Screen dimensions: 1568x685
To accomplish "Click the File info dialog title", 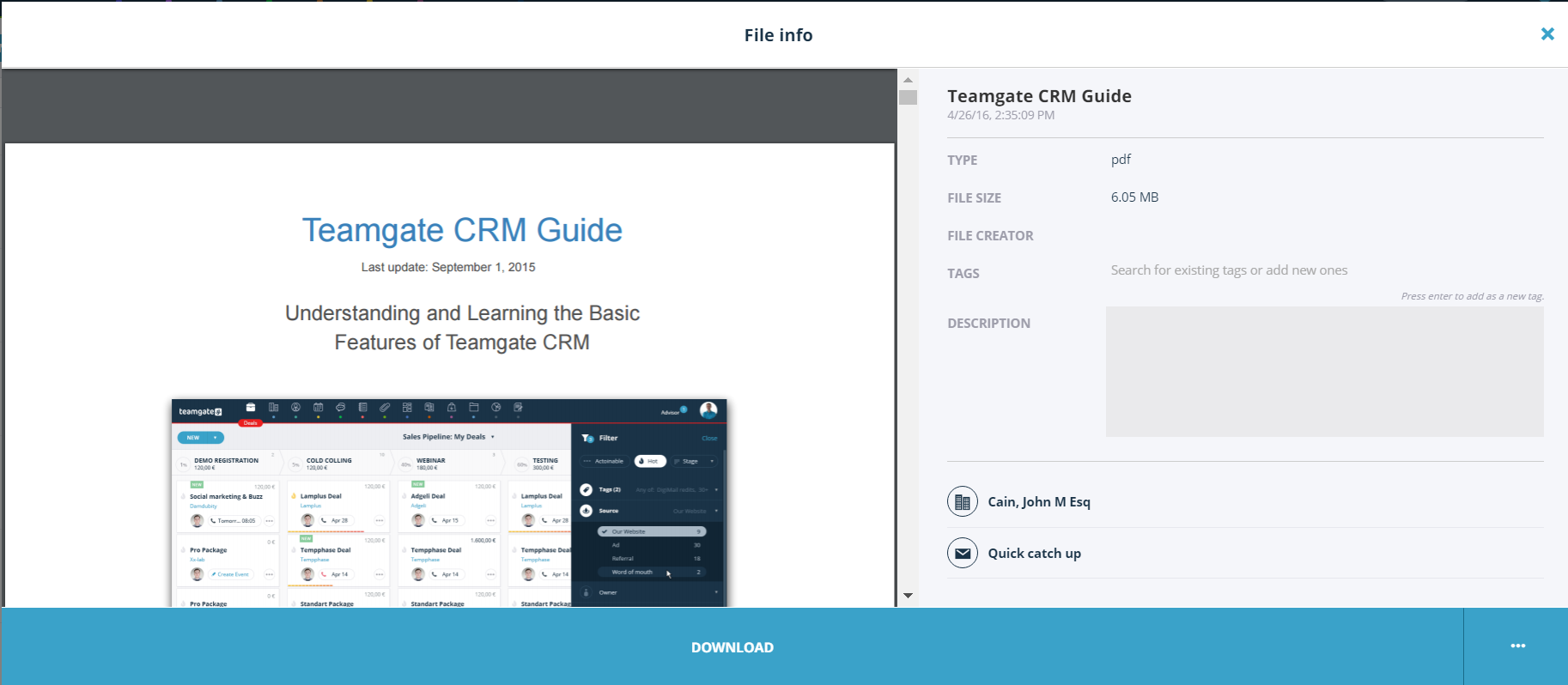I will pyautogui.click(x=778, y=35).
